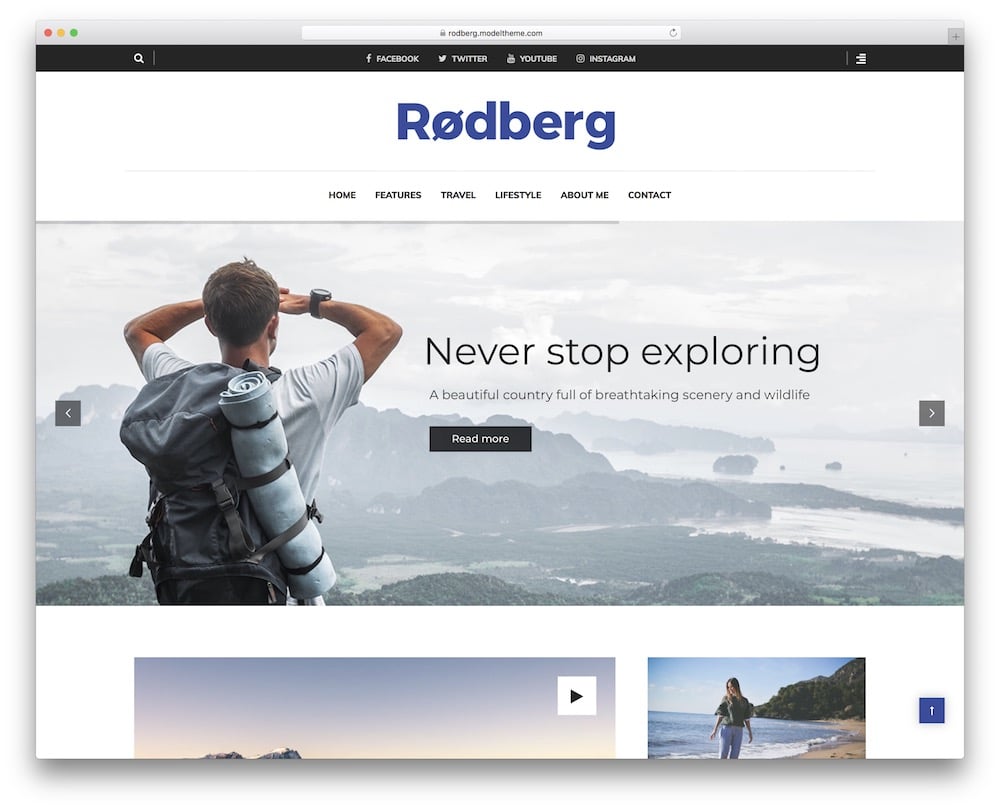Go to previous slide arrow
This screenshot has width=1000, height=810.
[68, 413]
